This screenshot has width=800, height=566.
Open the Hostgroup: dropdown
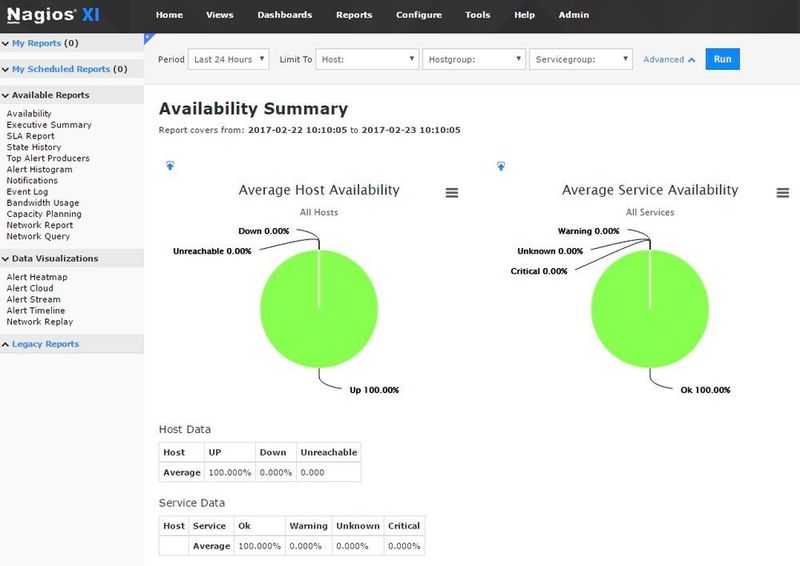473,59
